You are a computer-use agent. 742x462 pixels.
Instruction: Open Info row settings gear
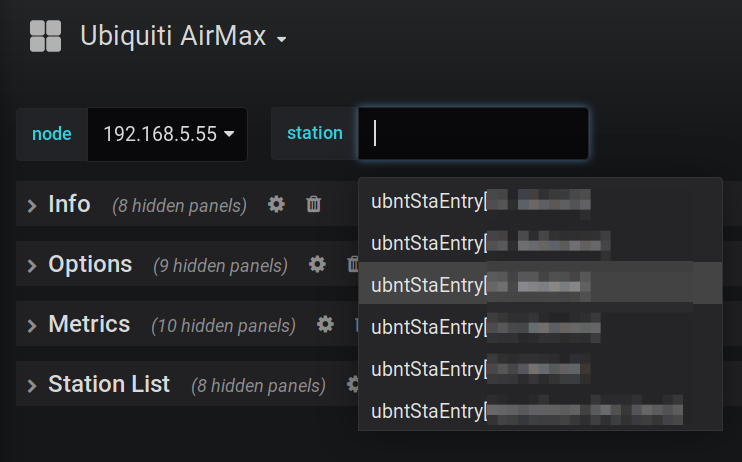[x=277, y=205]
